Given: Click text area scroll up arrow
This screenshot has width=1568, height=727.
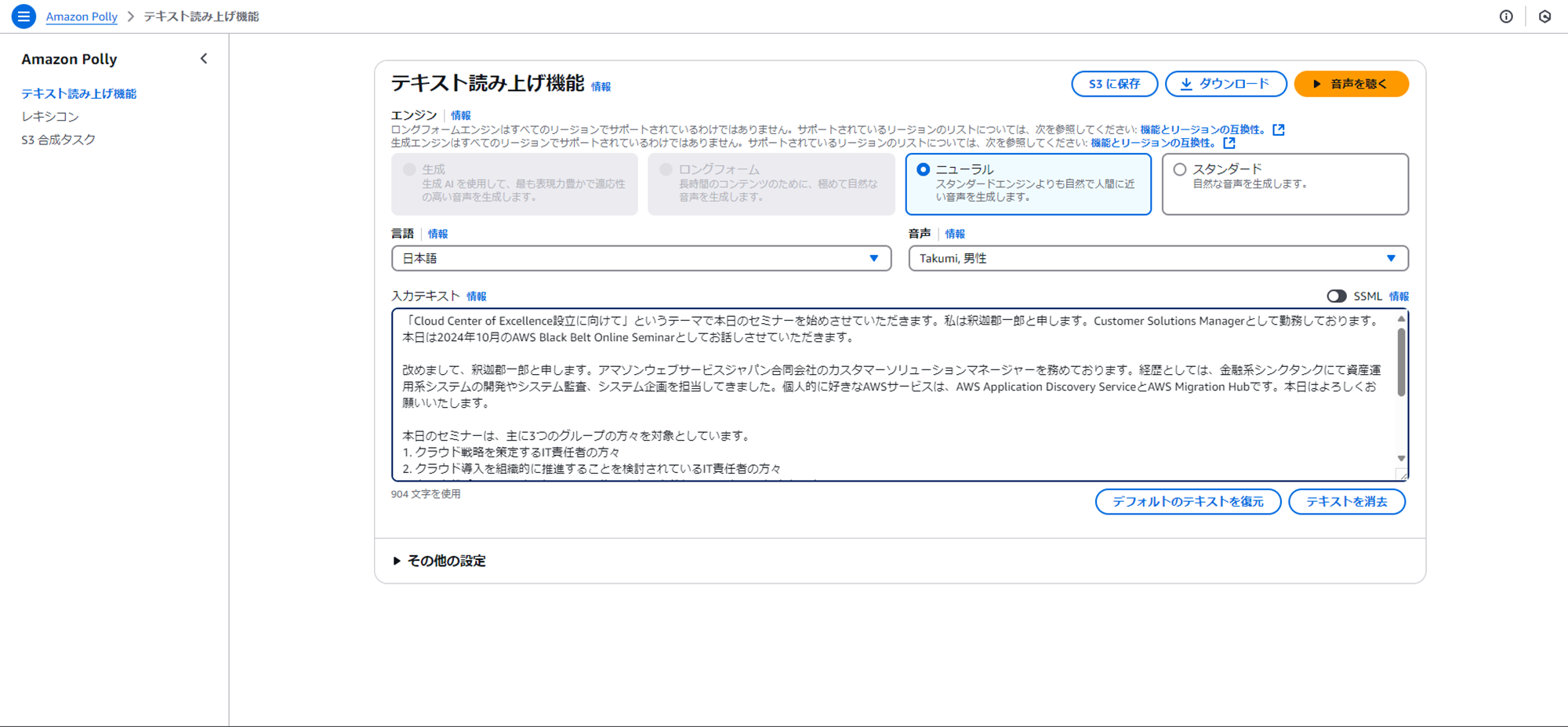Looking at the screenshot, I should tap(1401, 319).
